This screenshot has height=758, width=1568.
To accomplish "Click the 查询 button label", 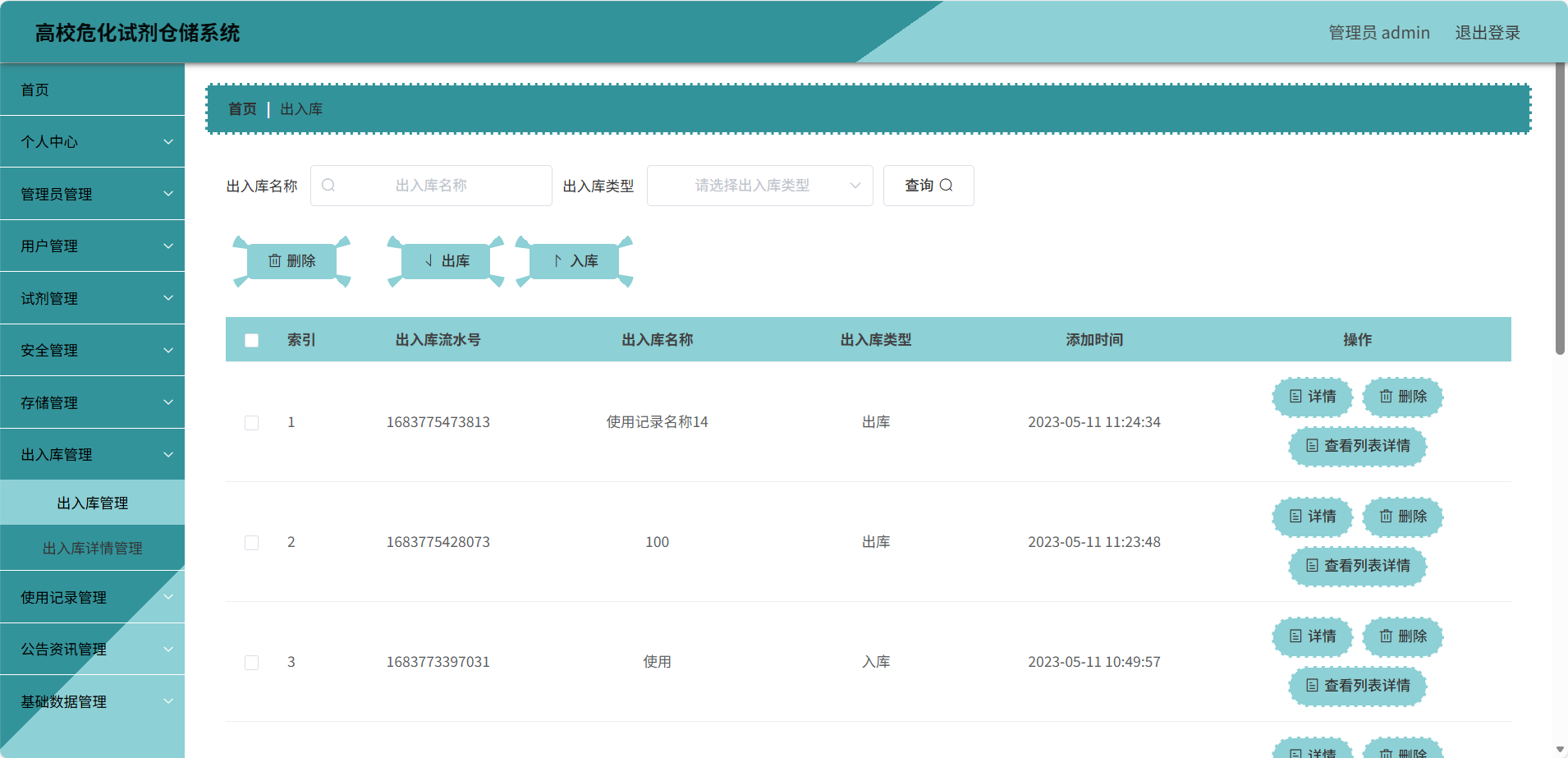I will click(919, 186).
